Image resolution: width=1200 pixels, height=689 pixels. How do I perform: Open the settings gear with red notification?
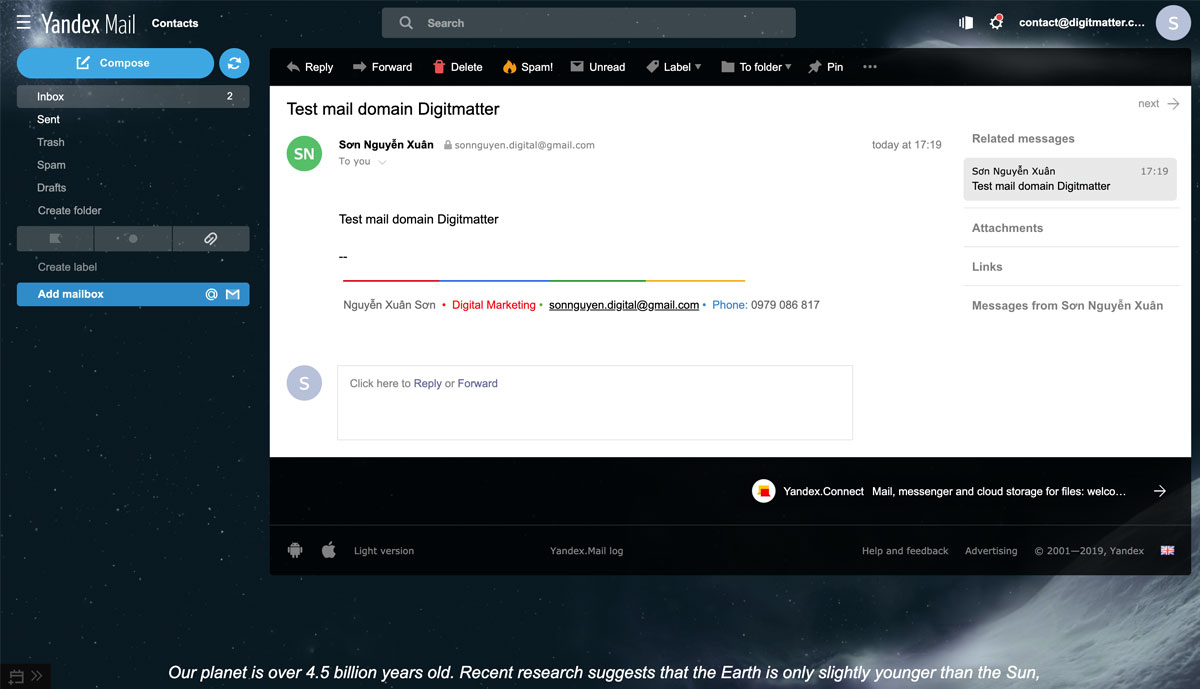996,22
